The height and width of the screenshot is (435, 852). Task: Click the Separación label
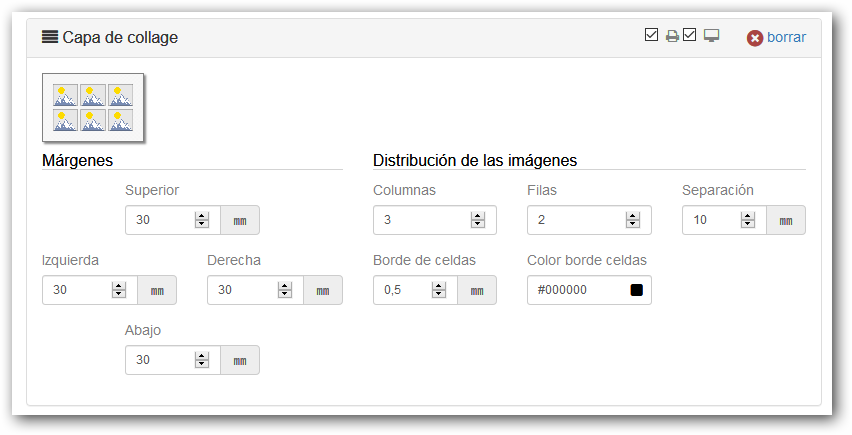(x=718, y=191)
